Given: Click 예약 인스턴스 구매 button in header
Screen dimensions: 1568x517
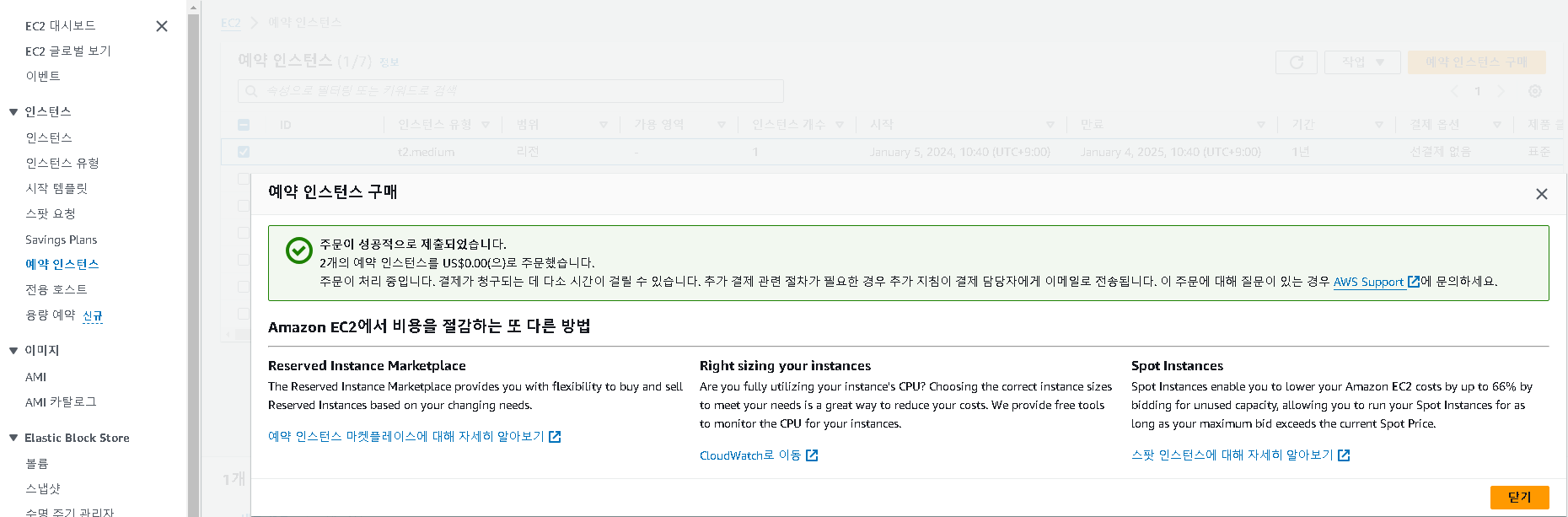Looking at the screenshot, I should click(1477, 62).
